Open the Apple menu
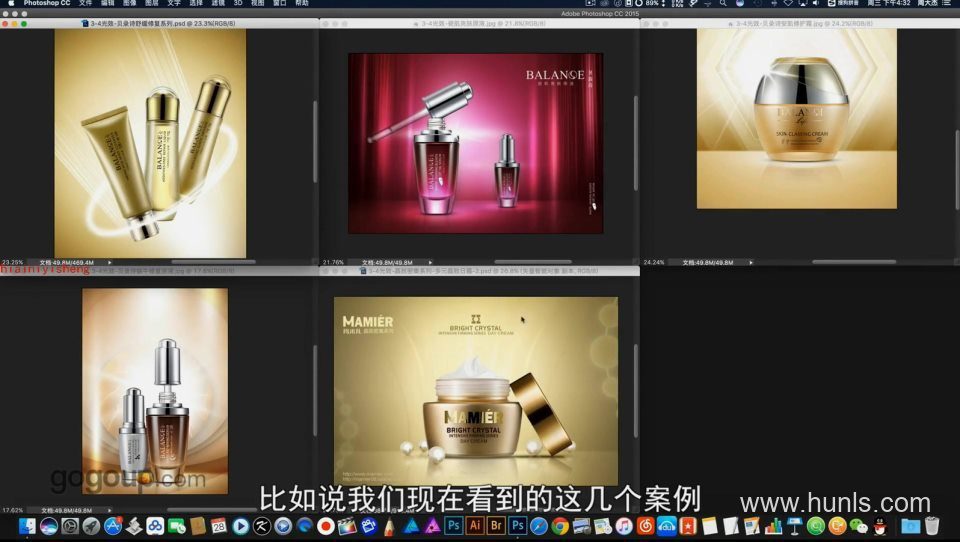The image size is (960, 542). click(10, 3)
